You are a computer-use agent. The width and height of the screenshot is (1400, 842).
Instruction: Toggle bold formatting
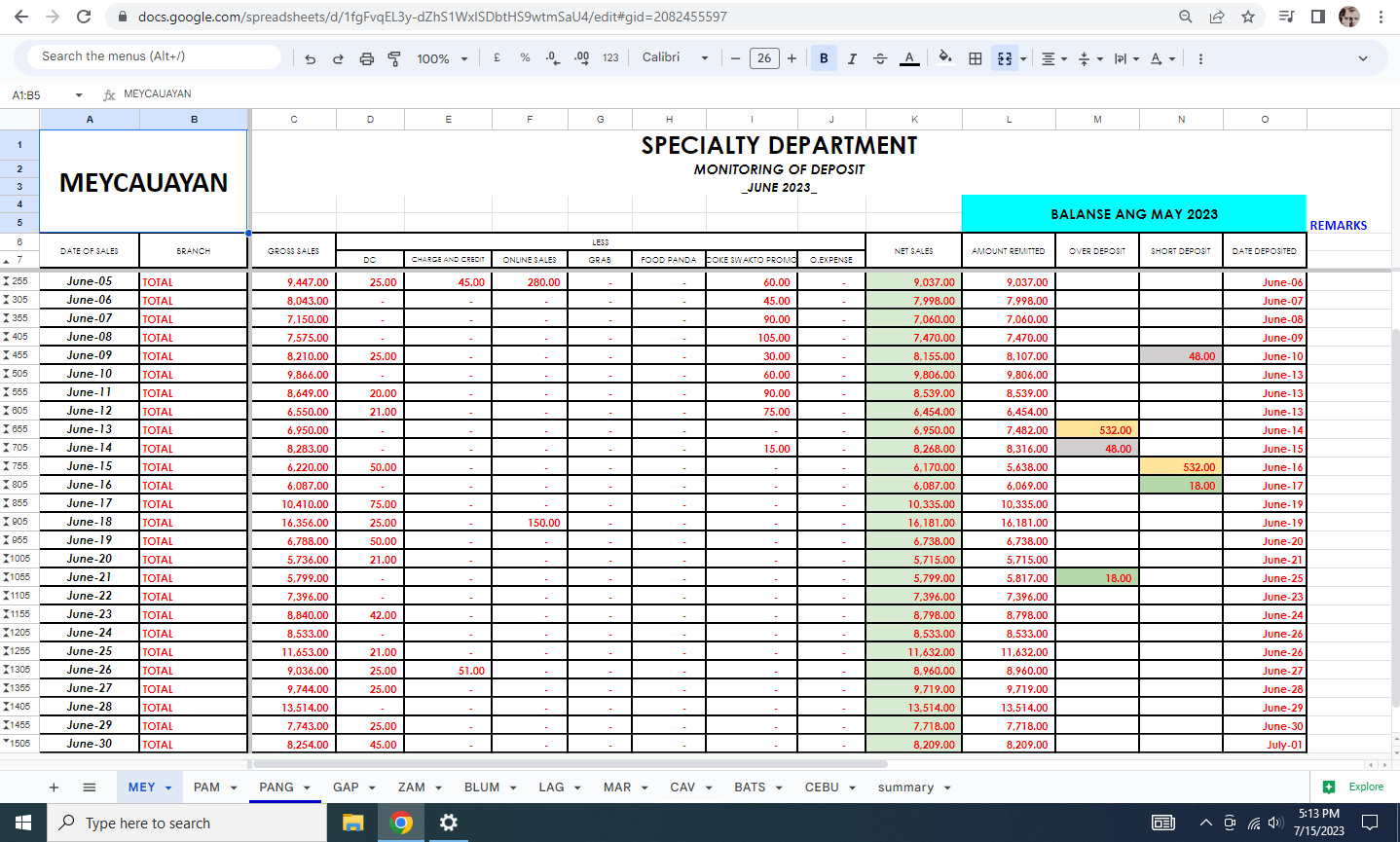(824, 58)
